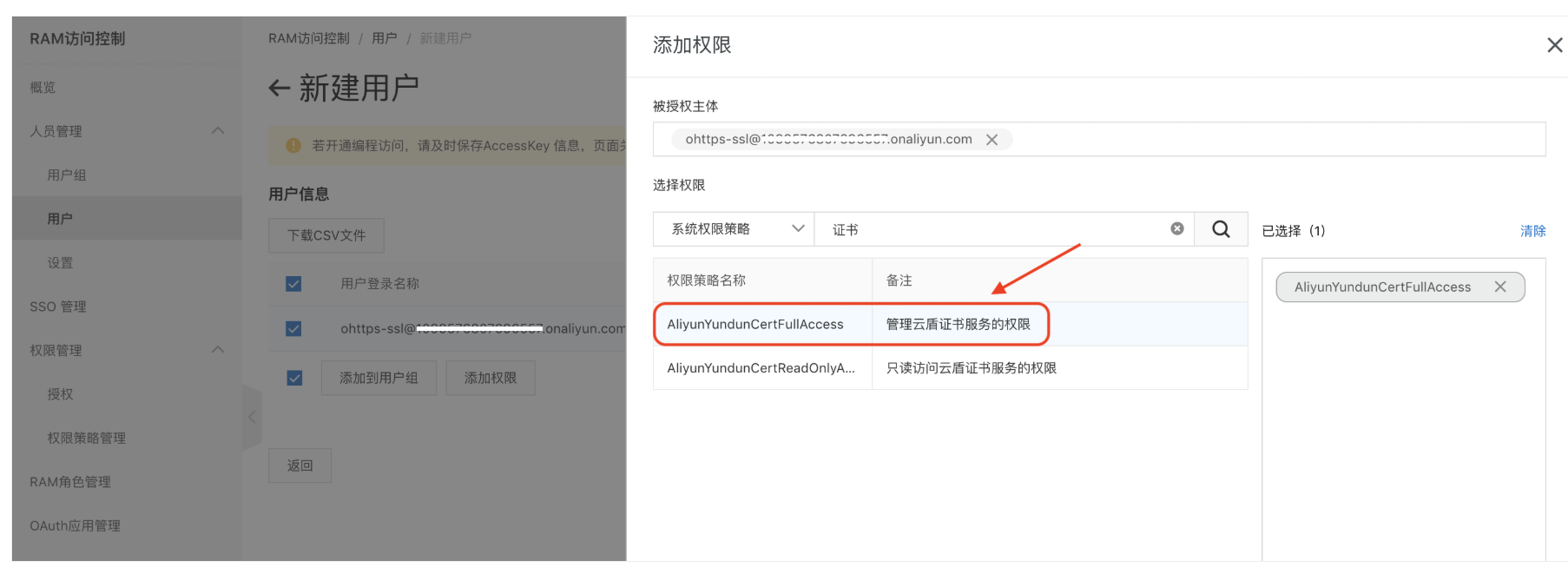Toggle the checkbox beside 添加到用户组
Screen dimensions: 1568x574
pos(294,378)
